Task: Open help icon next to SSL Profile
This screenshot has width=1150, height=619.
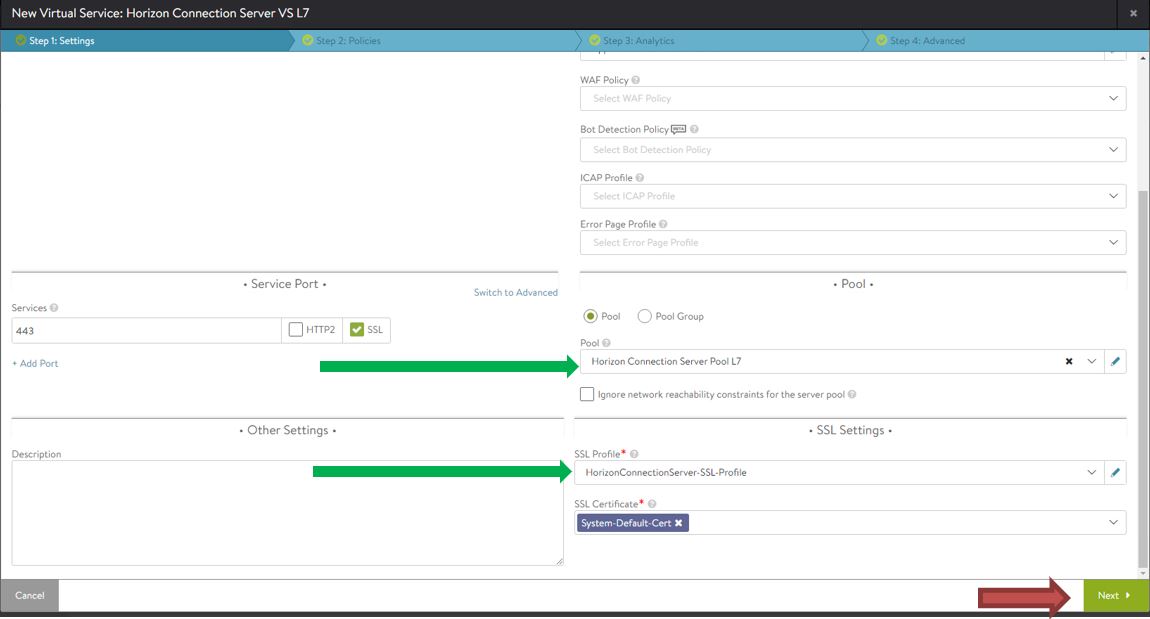Action: [x=634, y=454]
